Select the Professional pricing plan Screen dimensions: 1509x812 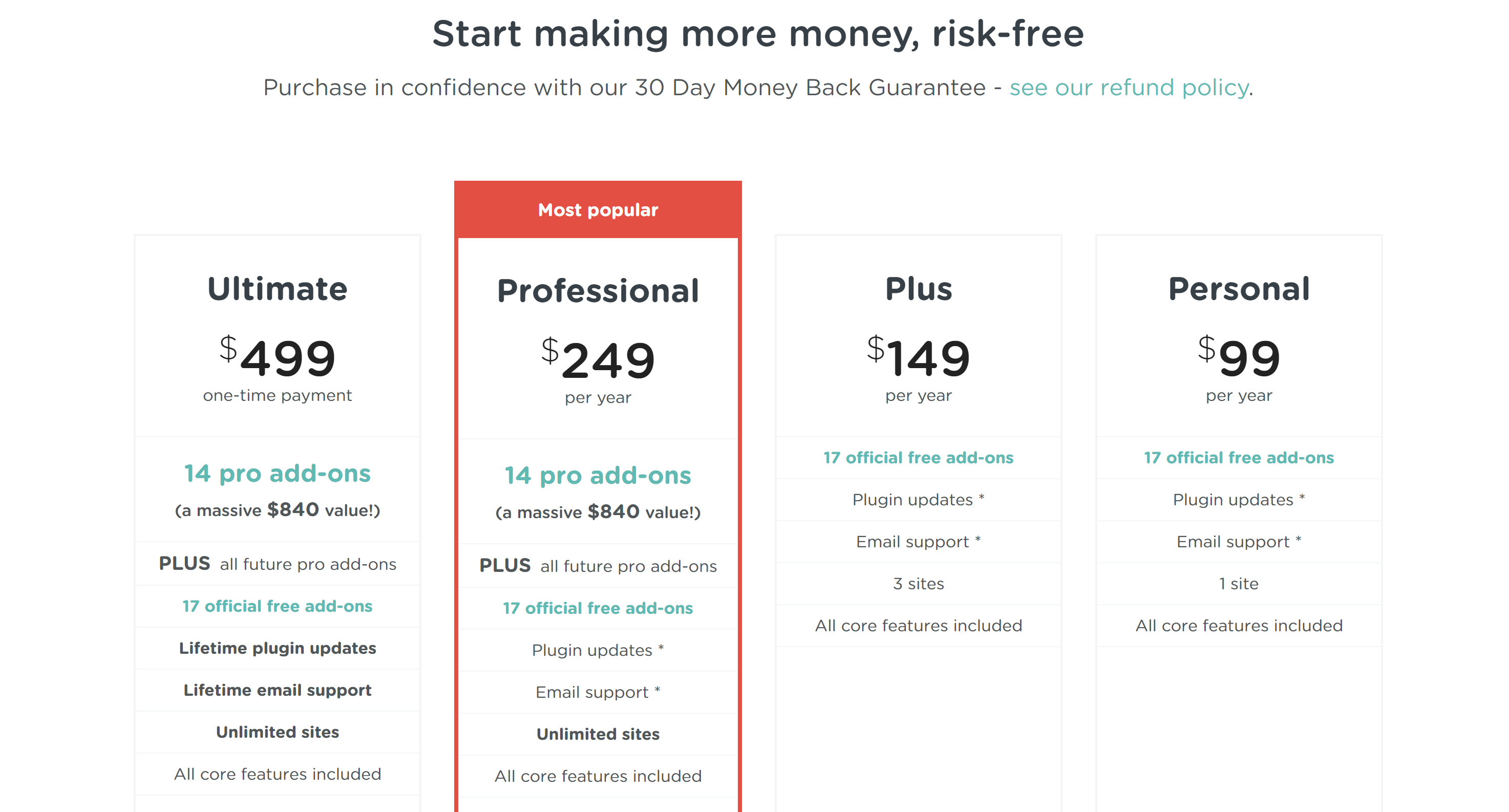(x=598, y=291)
